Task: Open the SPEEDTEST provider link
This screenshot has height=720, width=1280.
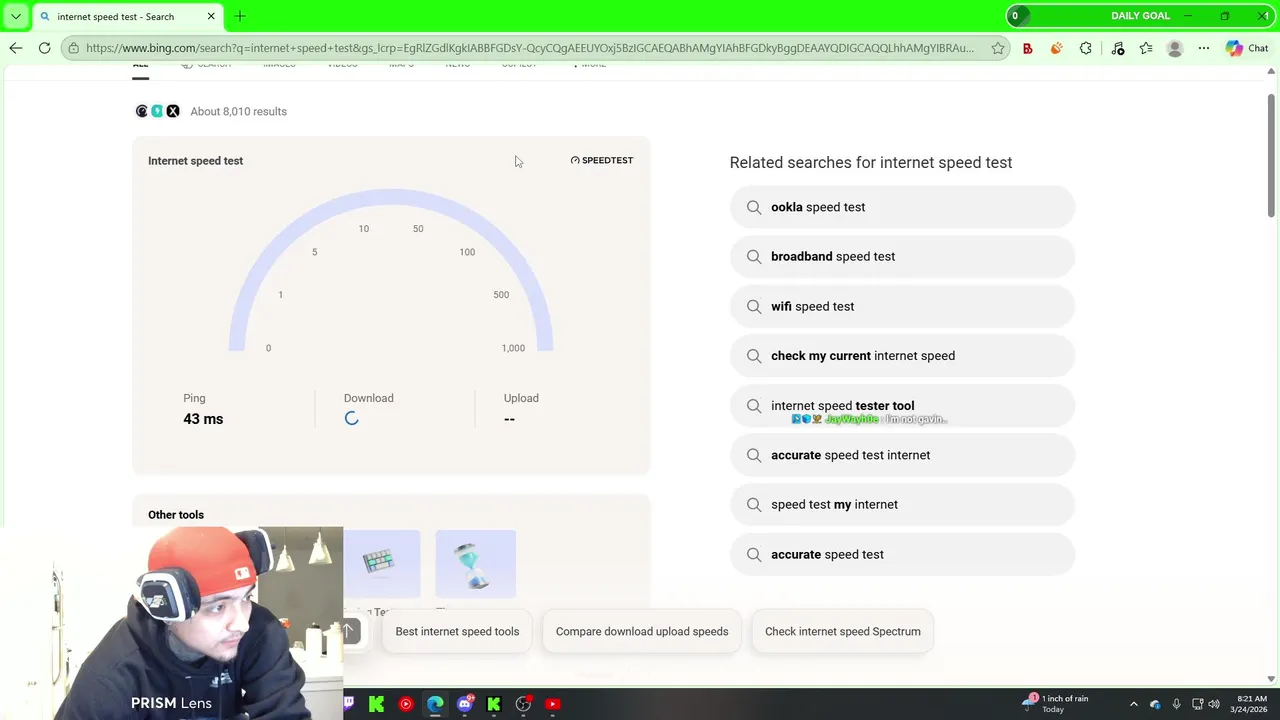Action: (602, 160)
